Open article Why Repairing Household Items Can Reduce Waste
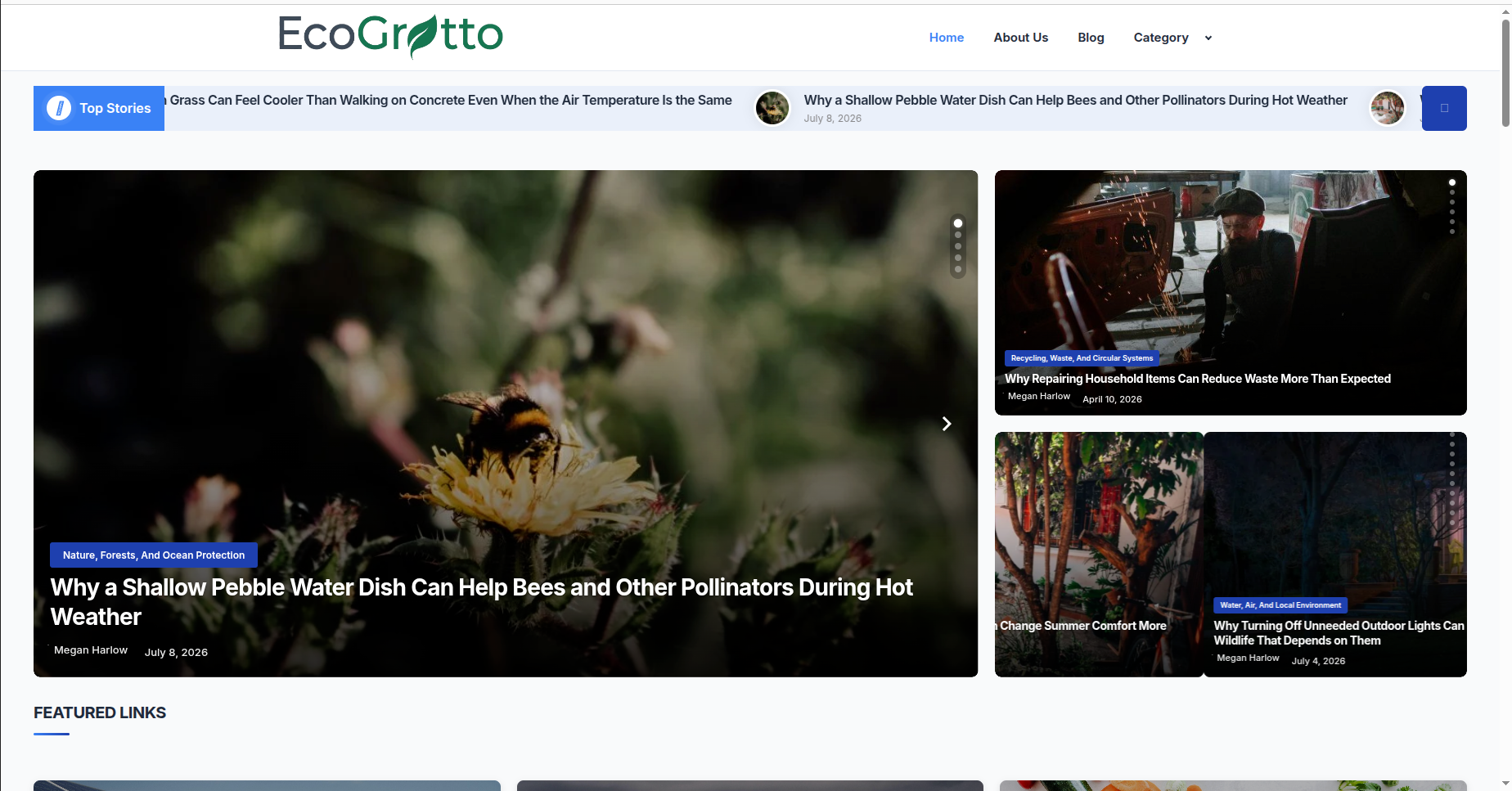The width and height of the screenshot is (1512, 791). [x=1198, y=379]
